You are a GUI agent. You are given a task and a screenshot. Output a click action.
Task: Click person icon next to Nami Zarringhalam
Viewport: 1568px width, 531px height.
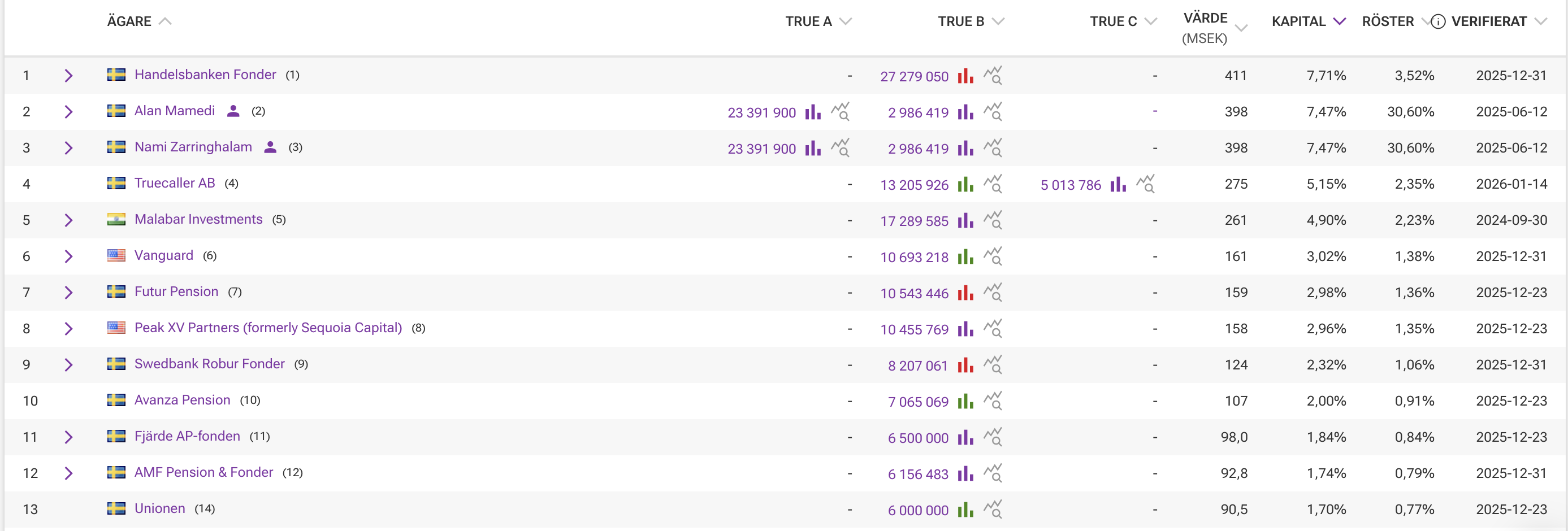click(270, 147)
